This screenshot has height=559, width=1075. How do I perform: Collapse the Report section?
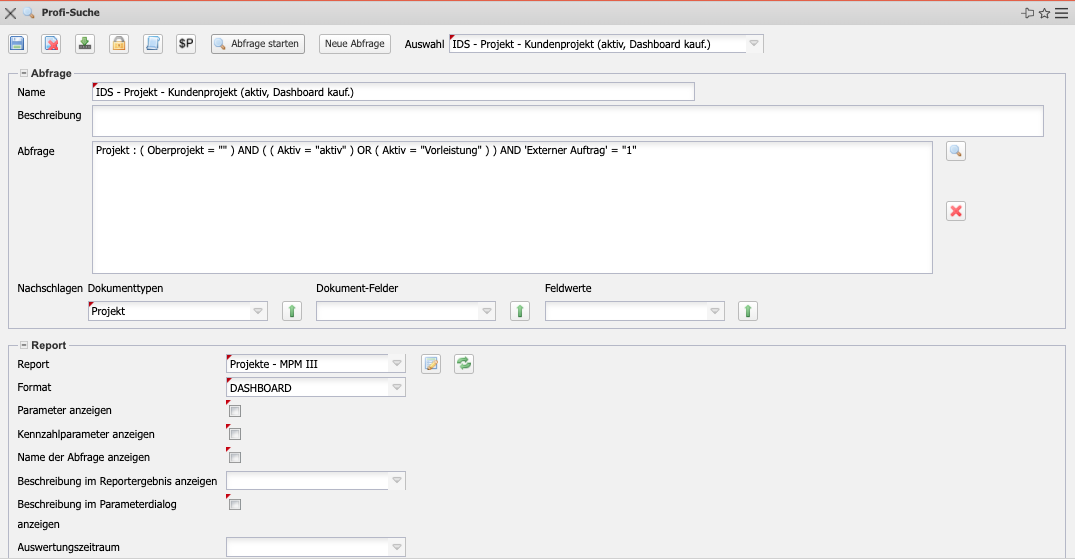click(24, 345)
